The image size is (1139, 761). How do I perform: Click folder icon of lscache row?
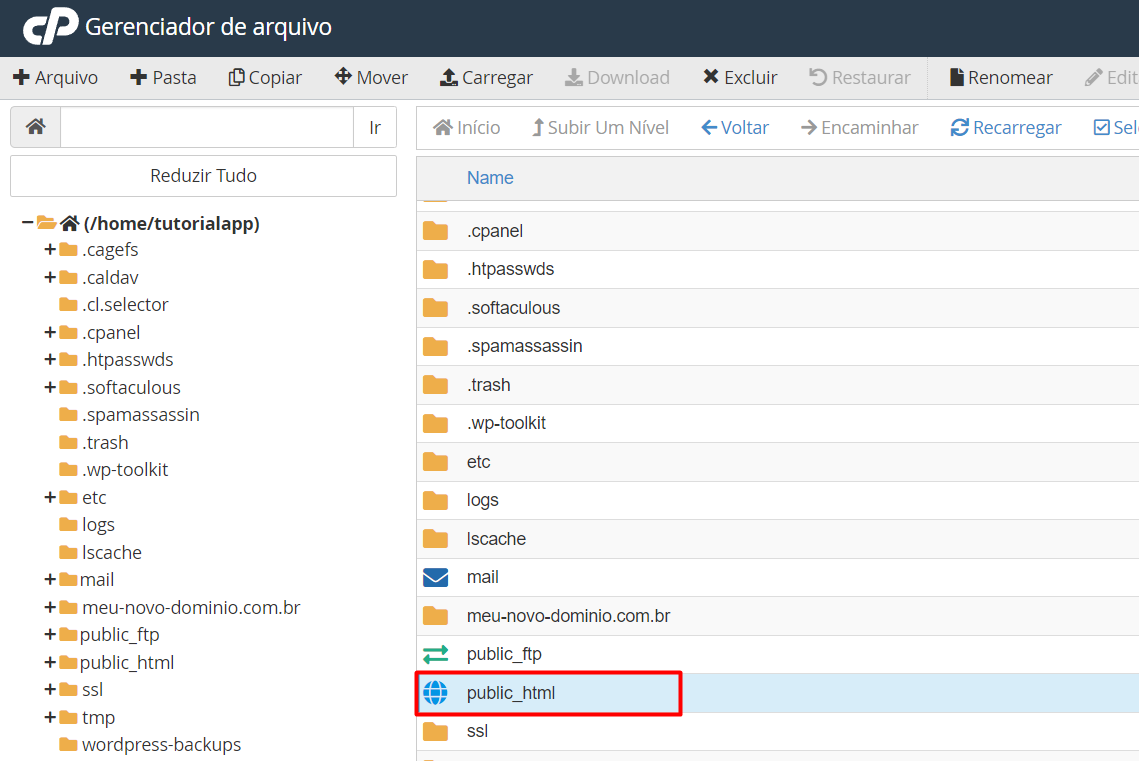tap(435, 539)
